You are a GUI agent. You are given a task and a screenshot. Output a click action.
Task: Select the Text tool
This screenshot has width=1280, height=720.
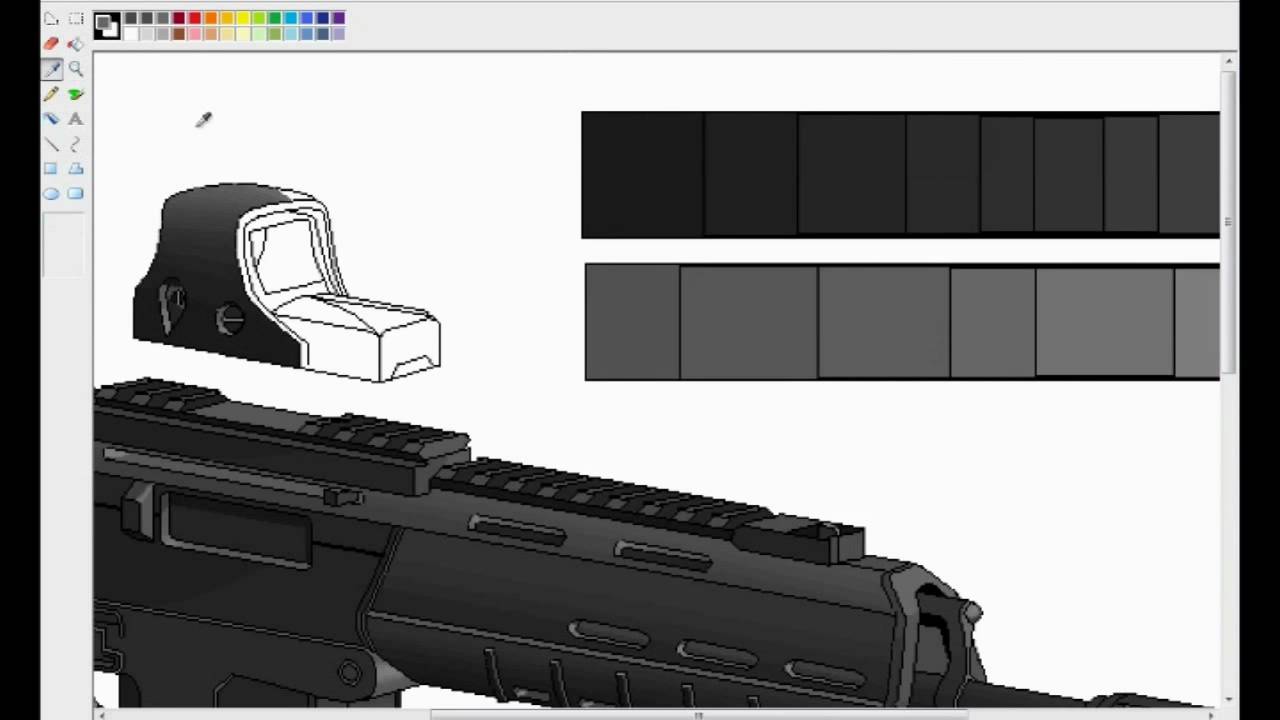click(x=76, y=119)
